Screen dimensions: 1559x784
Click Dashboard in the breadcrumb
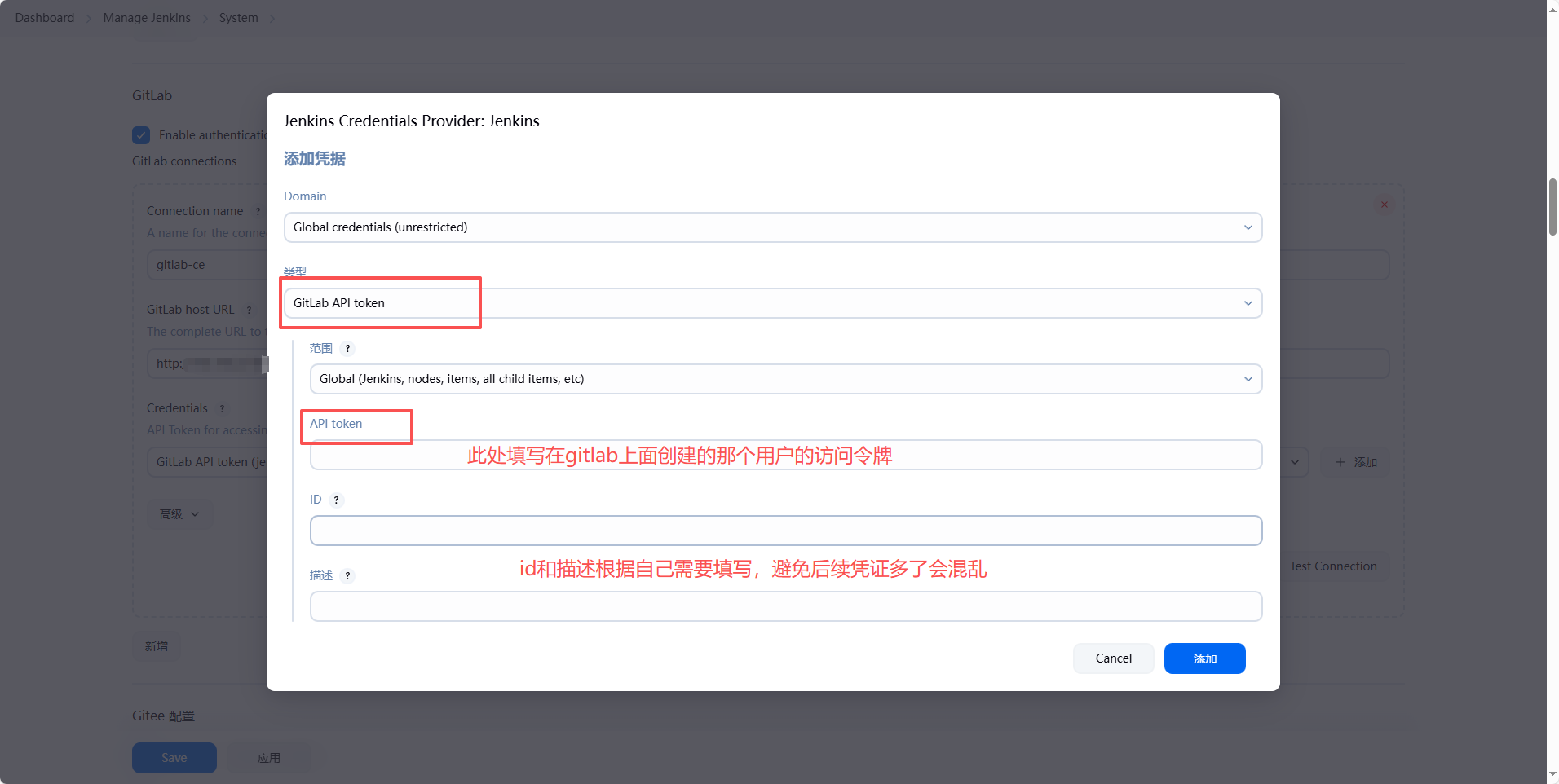pyautogui.click(x=45, y=18)
